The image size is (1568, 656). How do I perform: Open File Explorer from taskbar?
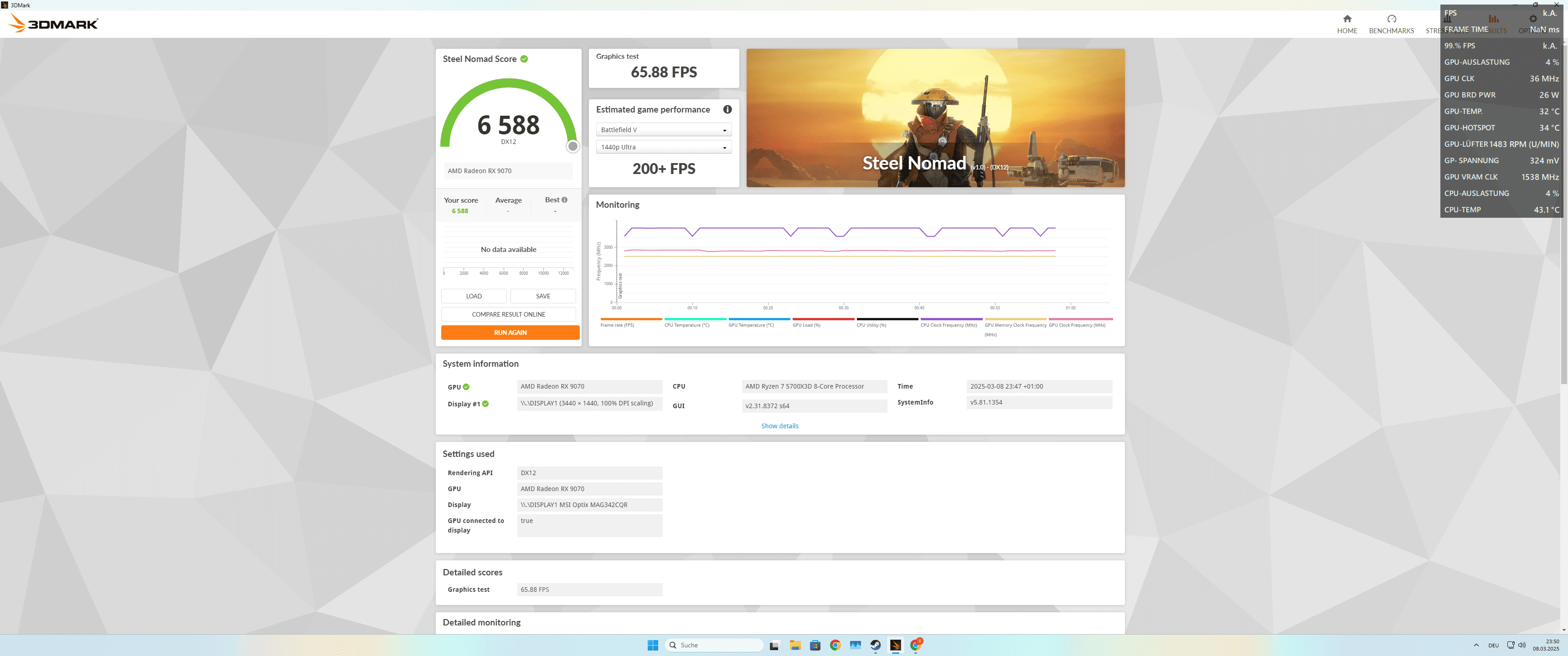794,645
